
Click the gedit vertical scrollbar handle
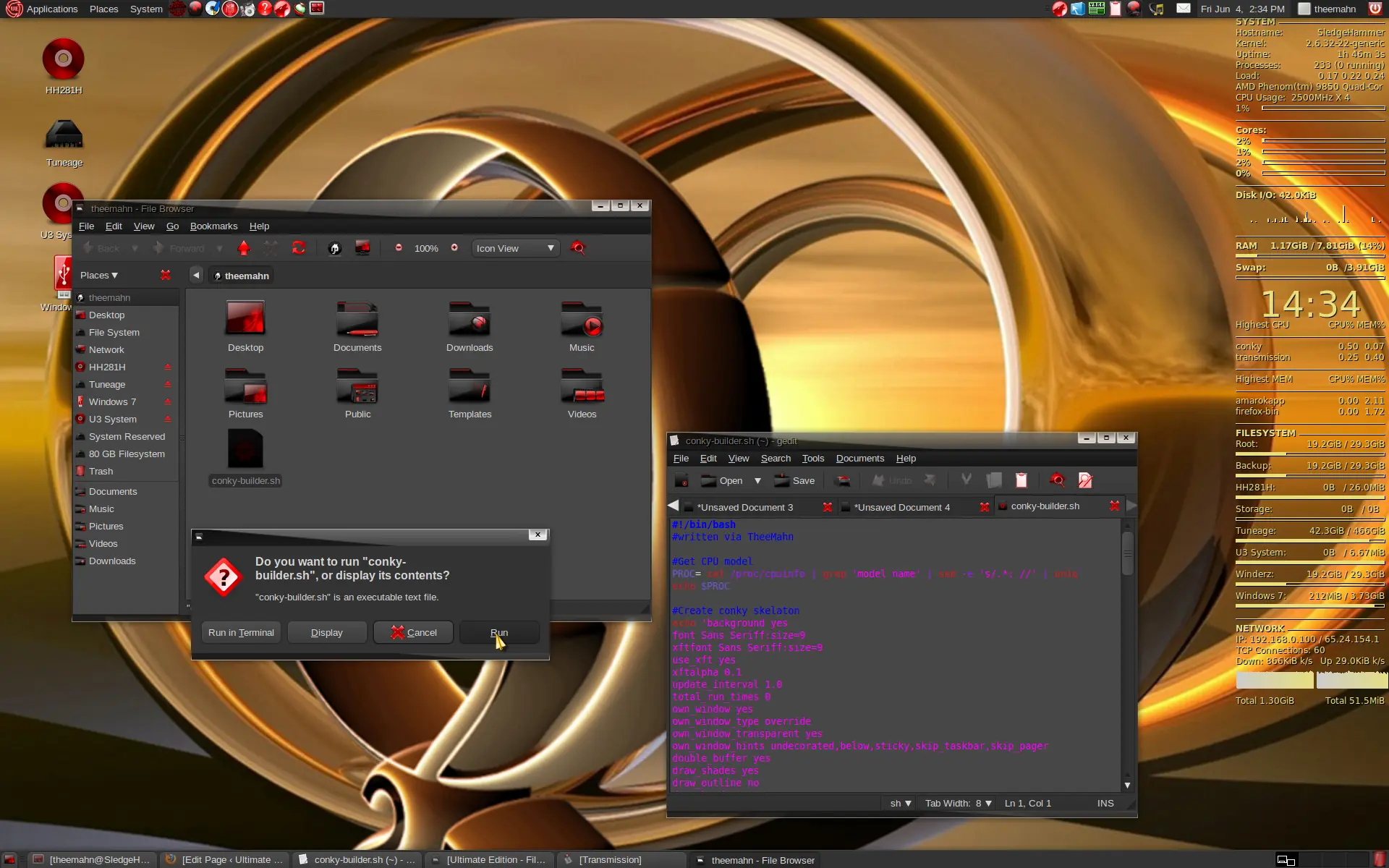(x=1127, y=553)
